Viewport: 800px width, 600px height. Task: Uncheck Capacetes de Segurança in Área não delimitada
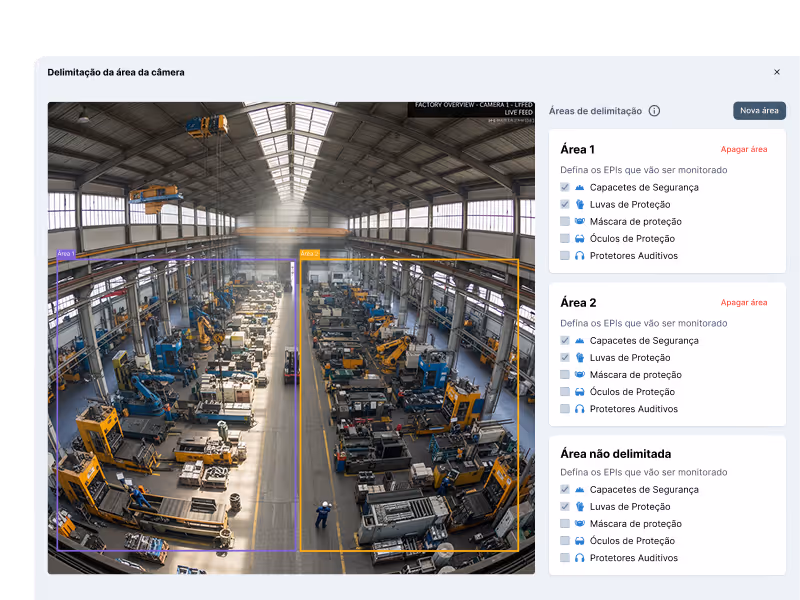coord(565,489)
